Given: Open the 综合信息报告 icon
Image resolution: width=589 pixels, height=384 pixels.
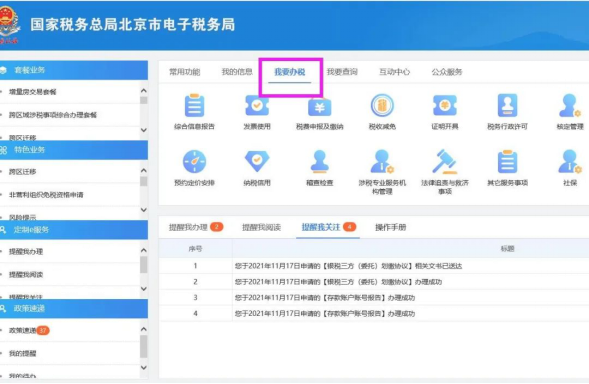Looking at the screenshot, I should pos(194,106).
